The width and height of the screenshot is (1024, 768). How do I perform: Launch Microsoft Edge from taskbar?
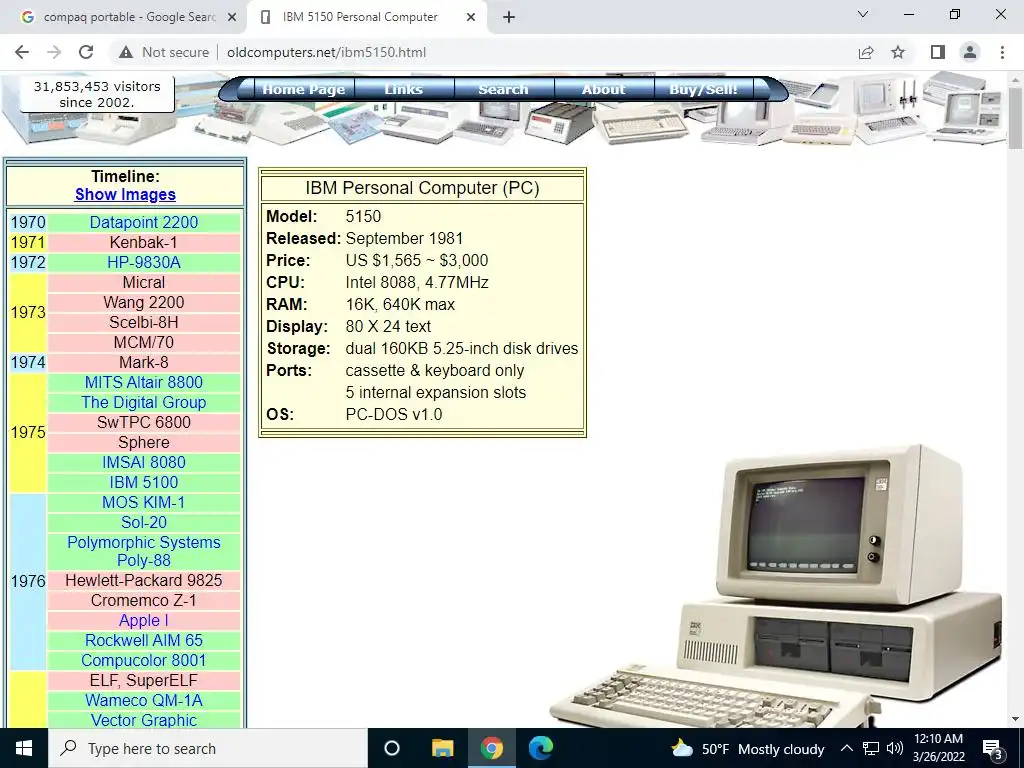pos(541,748)
